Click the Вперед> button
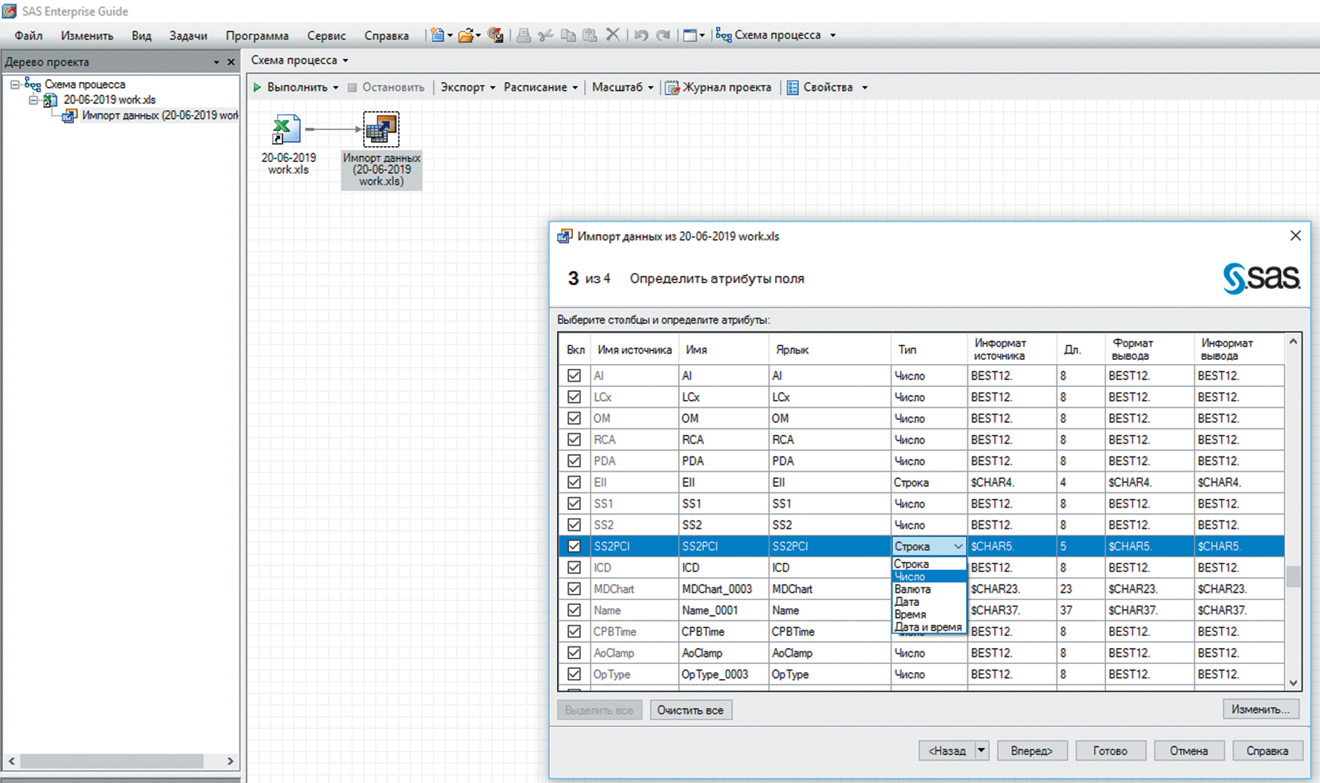This screenshot has width=1320, height=783. [x=1031, y=751]
